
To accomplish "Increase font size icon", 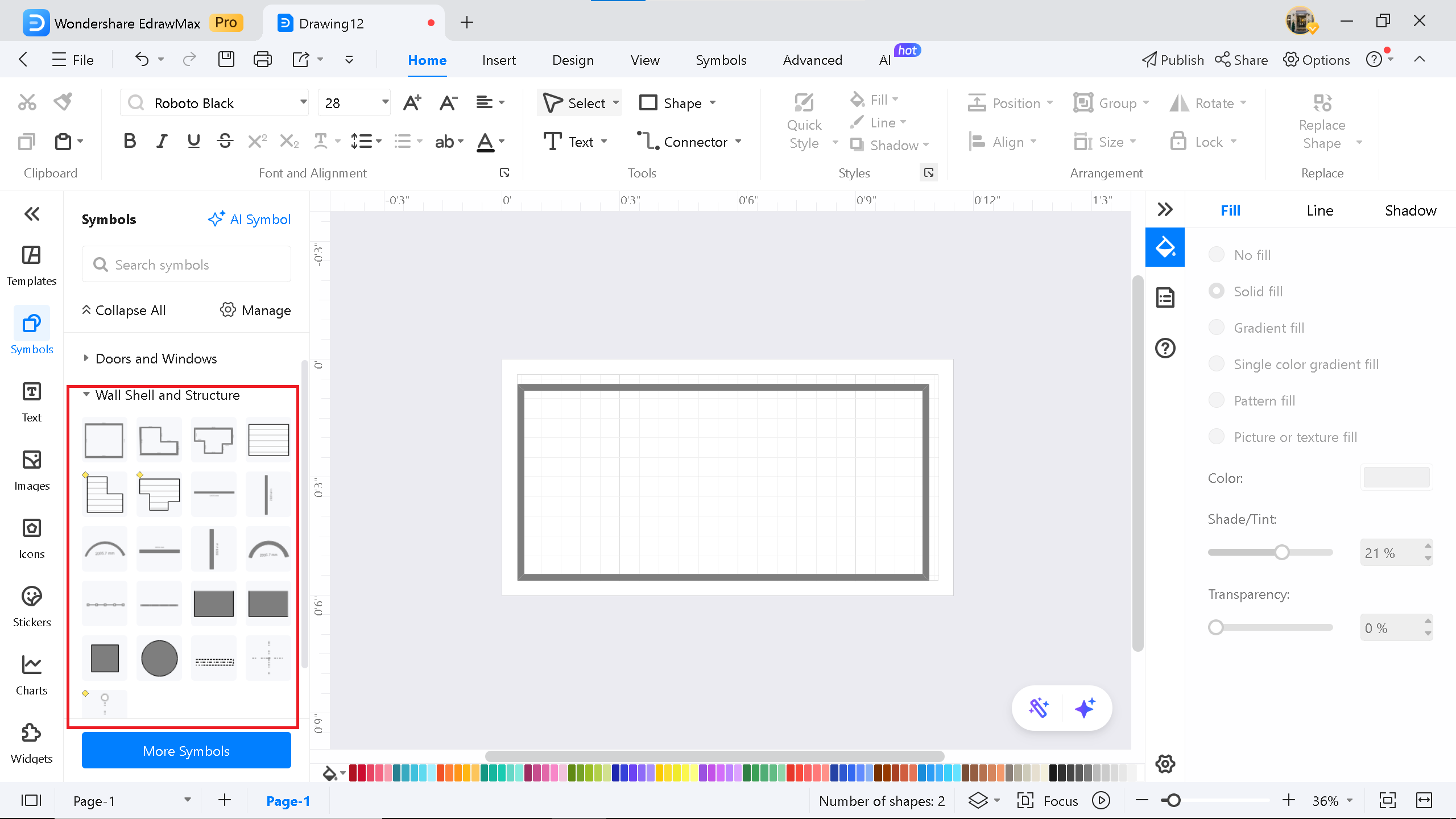I will coord(412,103).
